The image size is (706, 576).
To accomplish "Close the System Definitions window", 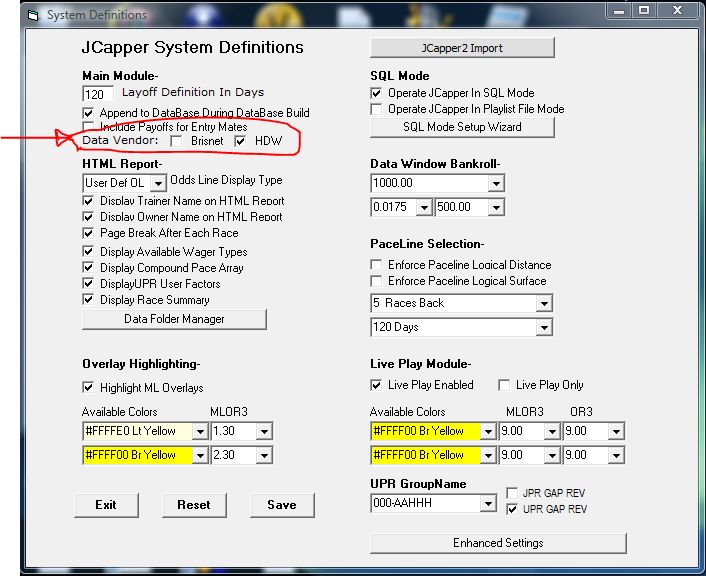I will coord(677,10).
